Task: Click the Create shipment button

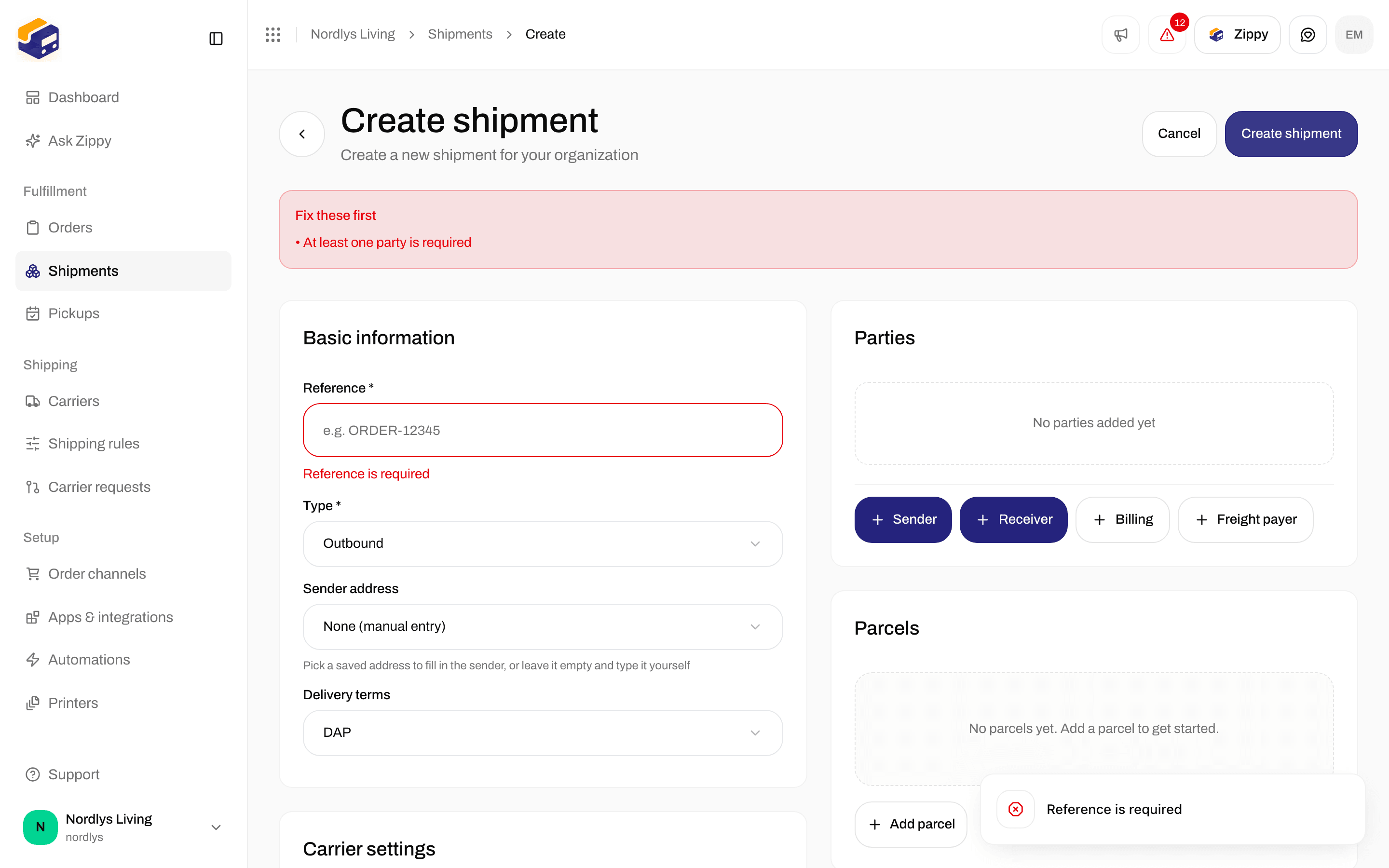Action: click(1291, 134)
